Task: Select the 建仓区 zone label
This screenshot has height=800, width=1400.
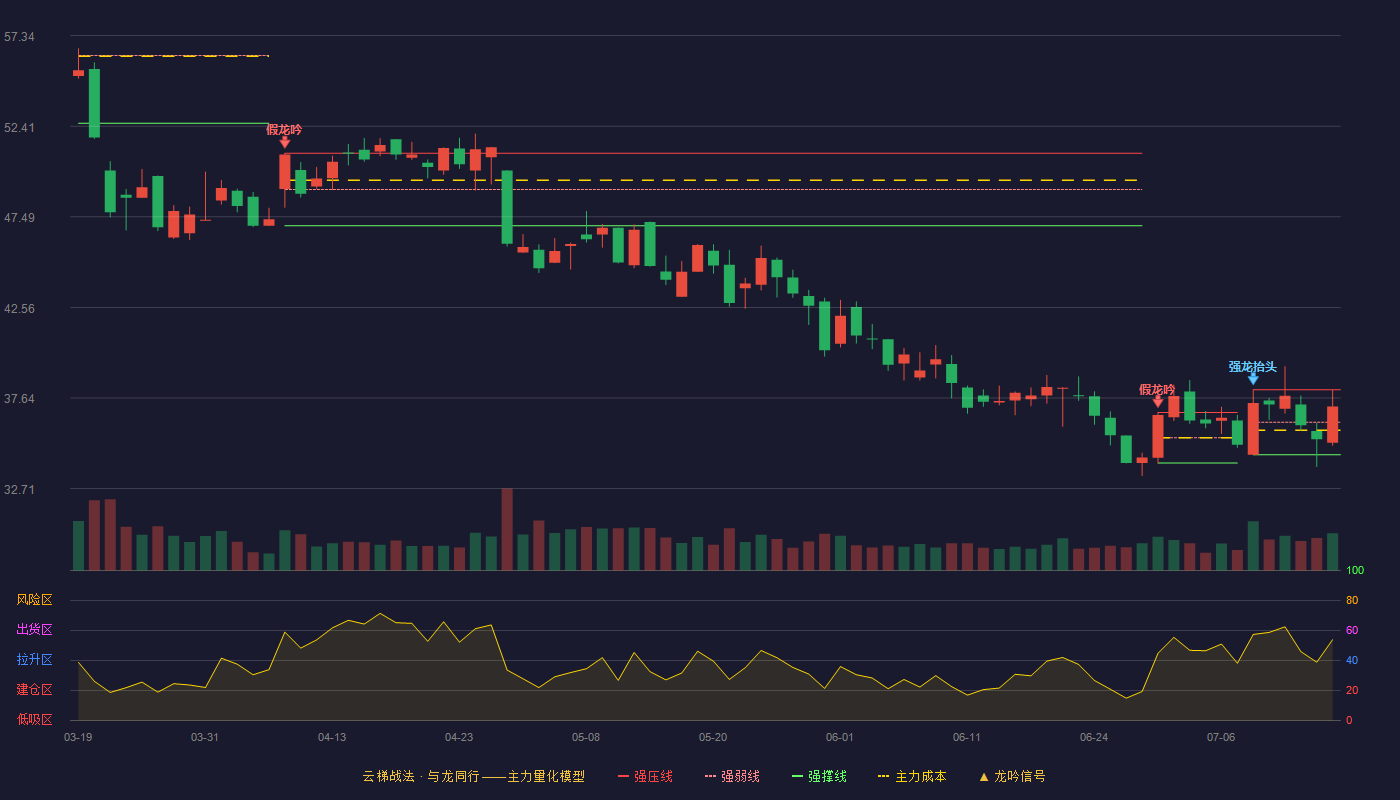Action: (34, 690)
